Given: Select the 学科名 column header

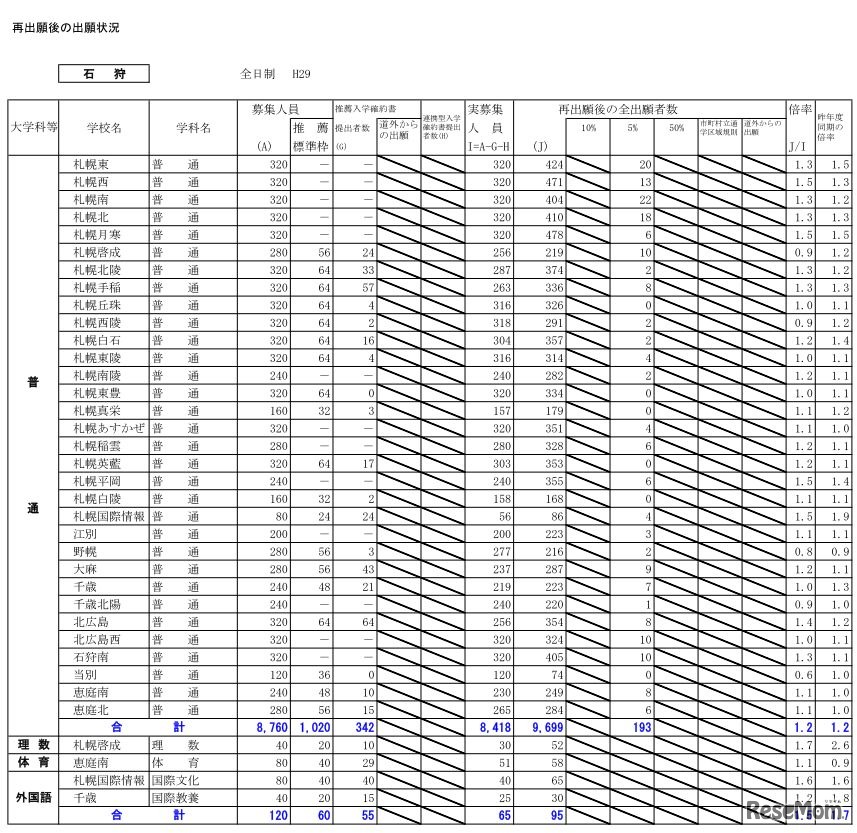Looking at the screenshot, I should pos(193,127).
